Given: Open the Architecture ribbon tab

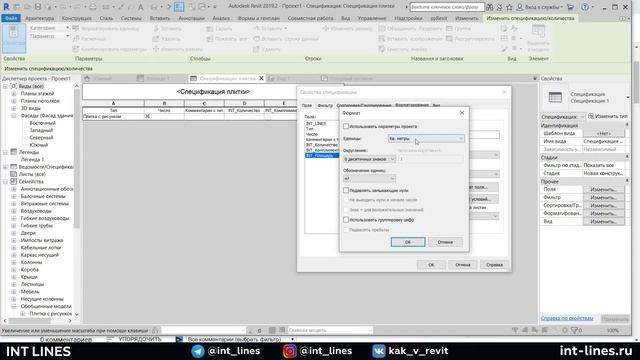Looking at the screenshot, I should [x=39, y=18].
